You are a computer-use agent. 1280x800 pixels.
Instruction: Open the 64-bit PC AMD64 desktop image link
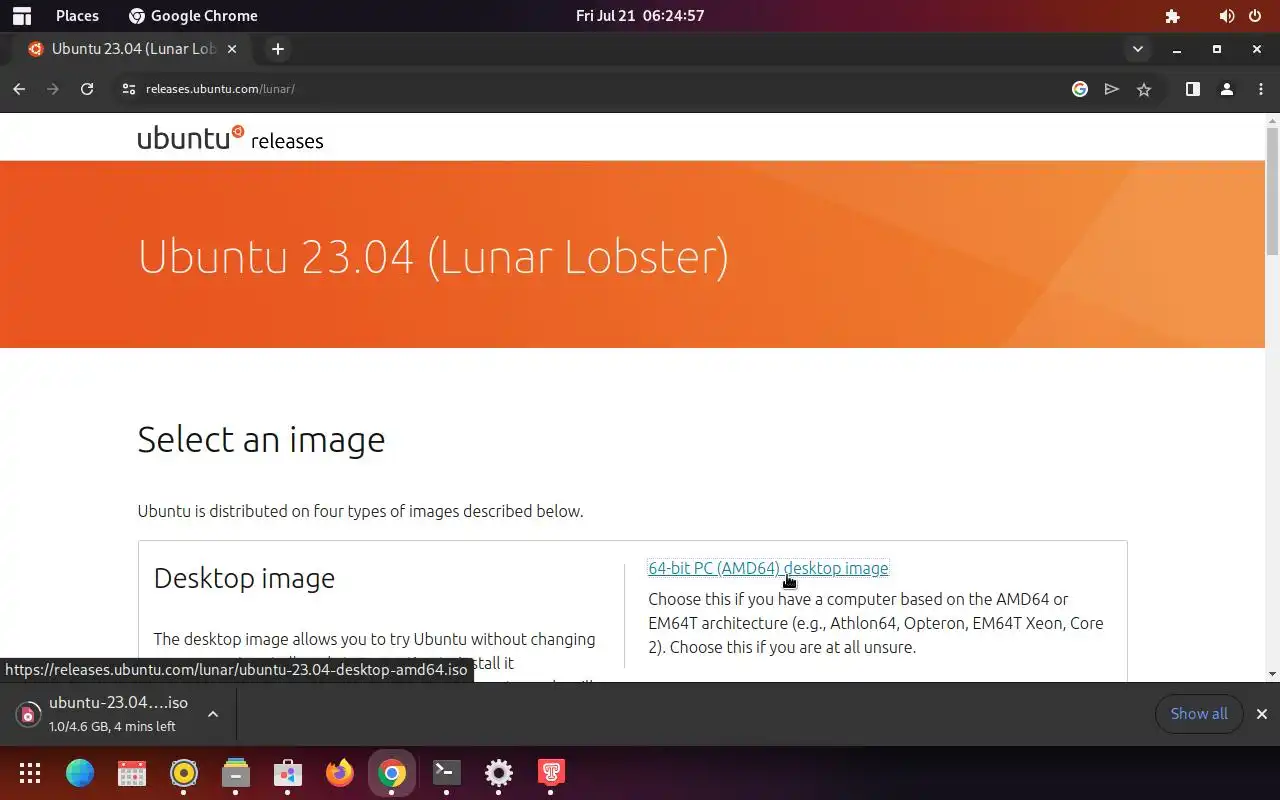pos(768,568)
